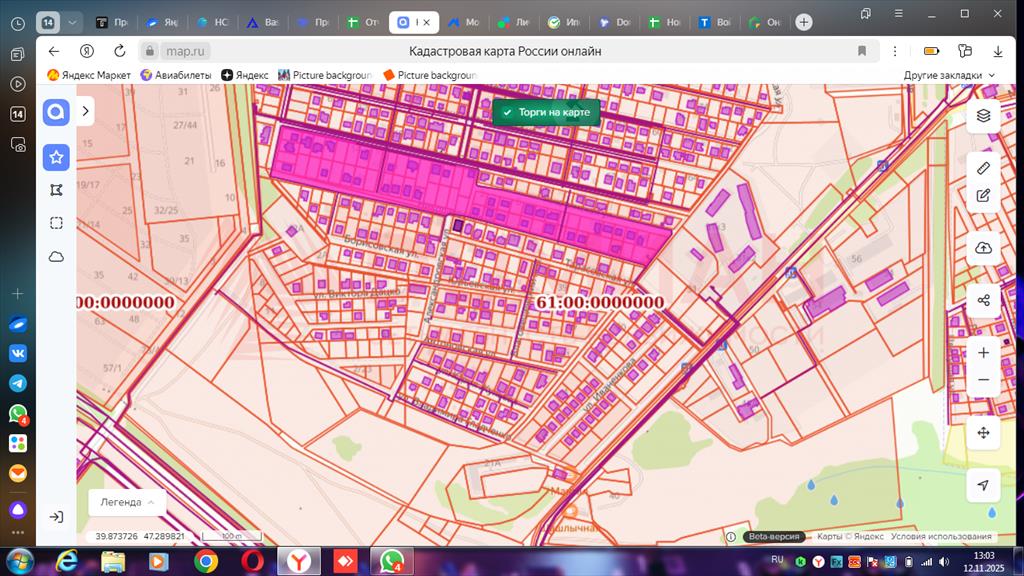Open the 'Другие закладки' dropdown
The width and height of the screenshot is (1024, 576).
tap(949, 75)
